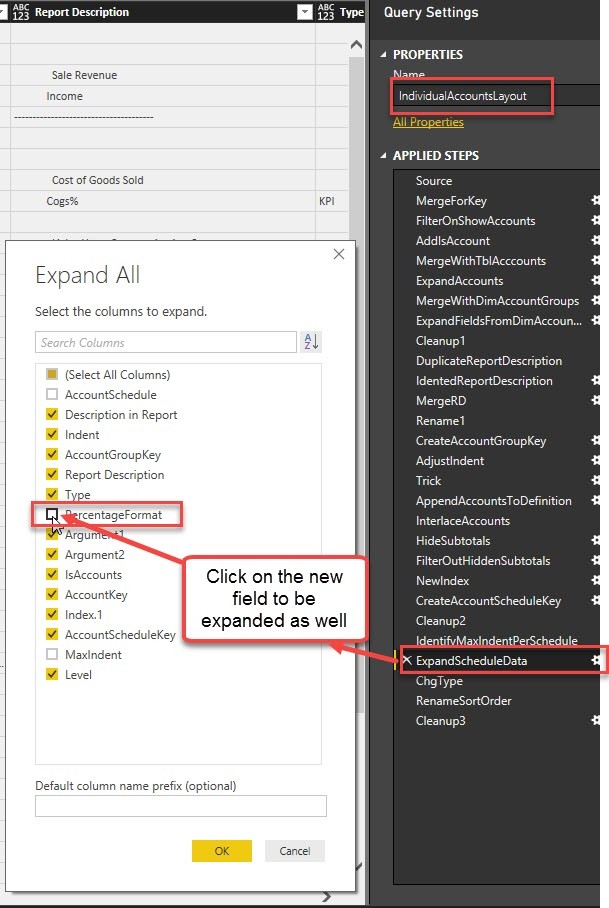The height and width of the screenshot is (908, 609).
Task: Delete the ExpandScheduleData step using X icon
Action: [x=407, y=660]
